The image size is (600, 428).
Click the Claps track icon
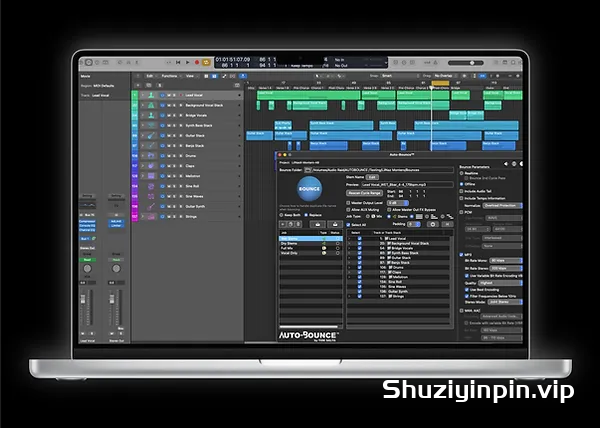[x=151, y=166]
